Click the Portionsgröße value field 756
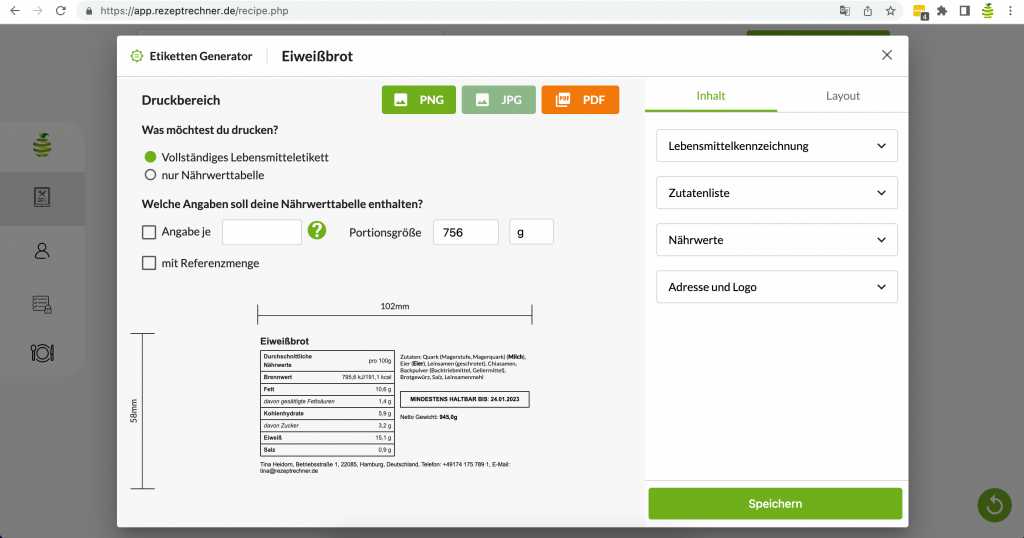Viewport: 1024px width, 538px height. [x=466, y=232]
